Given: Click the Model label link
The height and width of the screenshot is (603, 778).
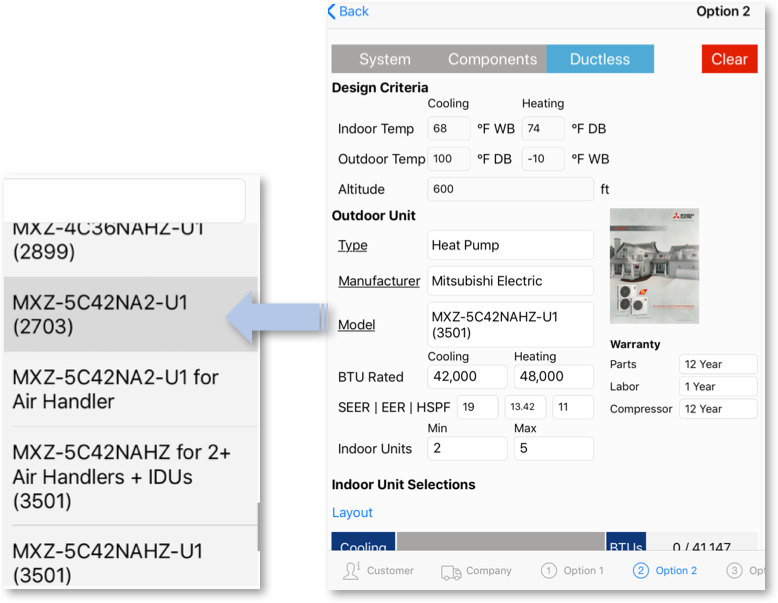Looking at the screenshot, I should tap(356, 325).
